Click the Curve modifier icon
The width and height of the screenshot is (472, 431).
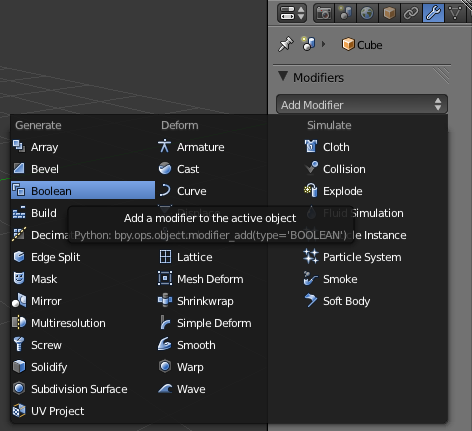(x=165, y=191)
